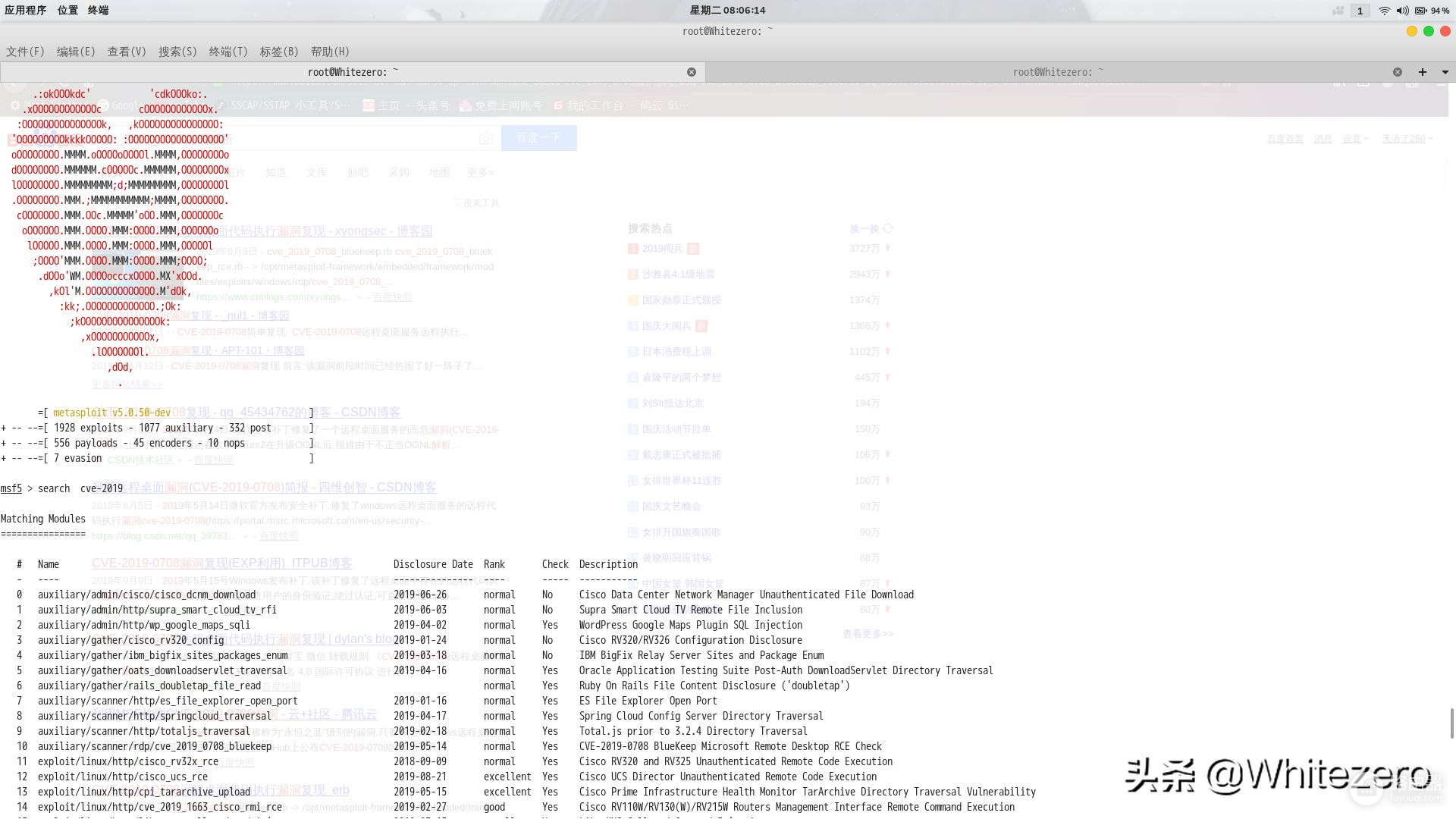This screenshot has width=1456, height=819.
Task: Open the 终端(T) menu
Action: [228, 52]
